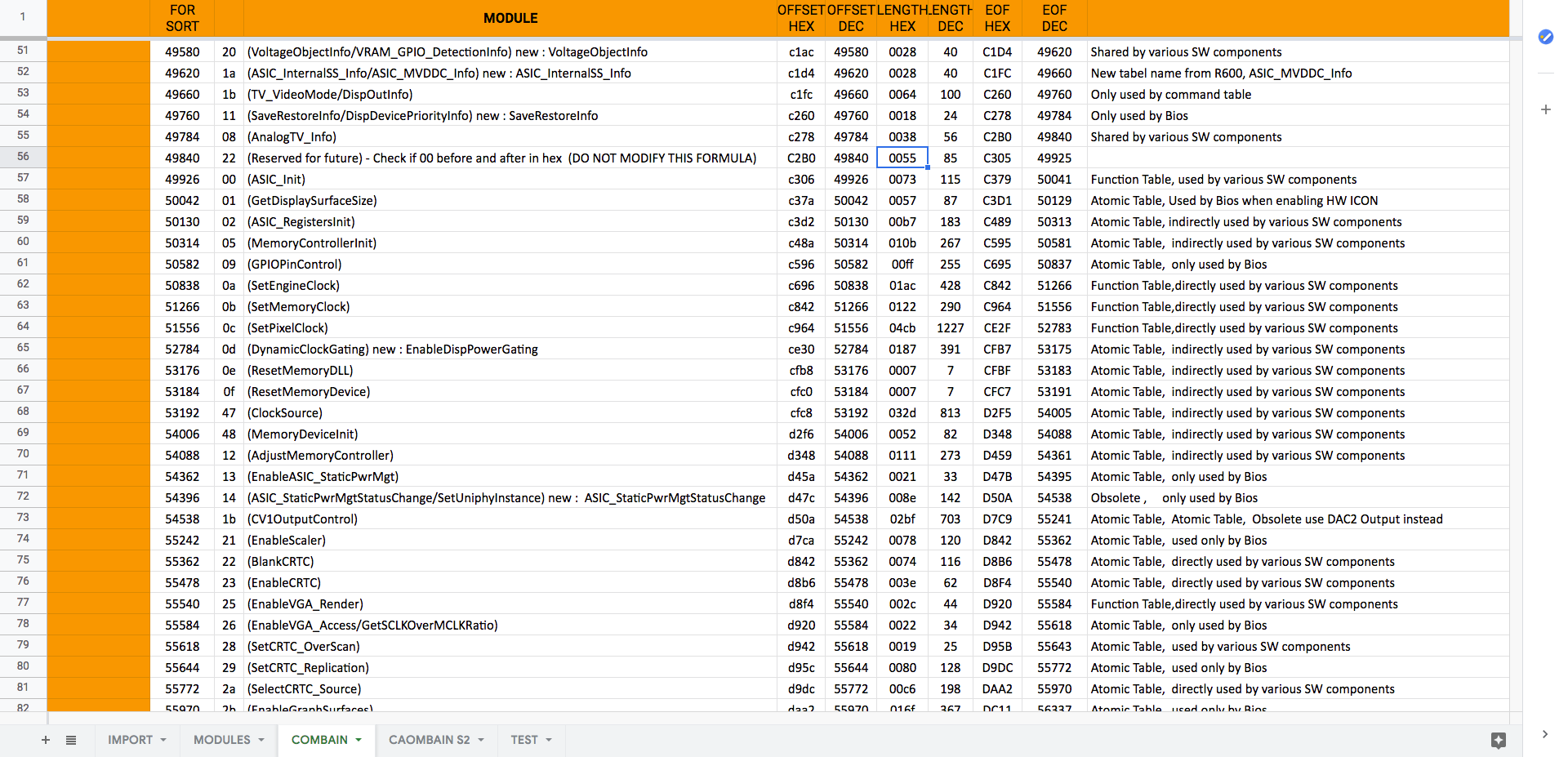Select the (GetDisplaySurfaceSize) module cell

[510, 200]
